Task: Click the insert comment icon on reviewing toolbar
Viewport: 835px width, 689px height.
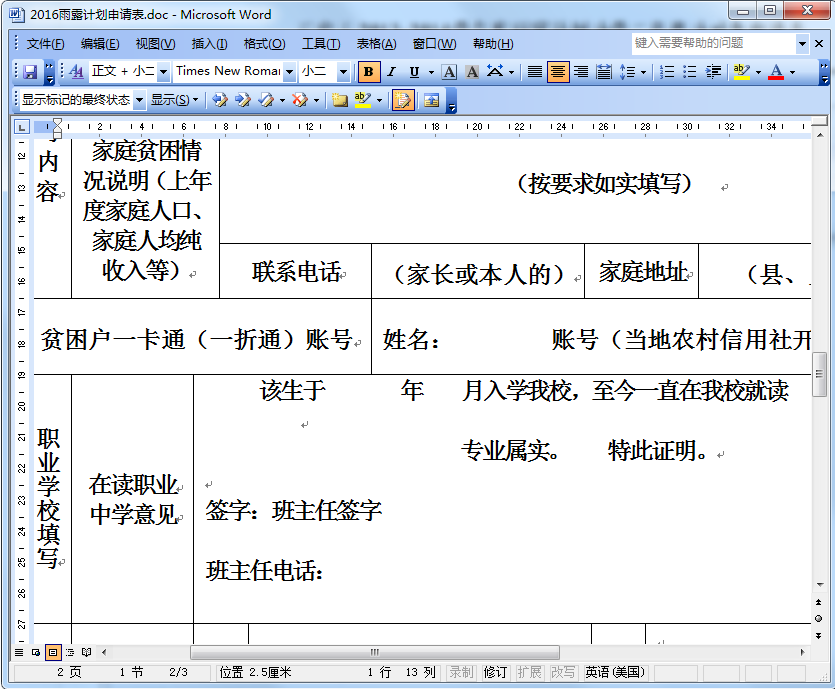Action: 339,100
